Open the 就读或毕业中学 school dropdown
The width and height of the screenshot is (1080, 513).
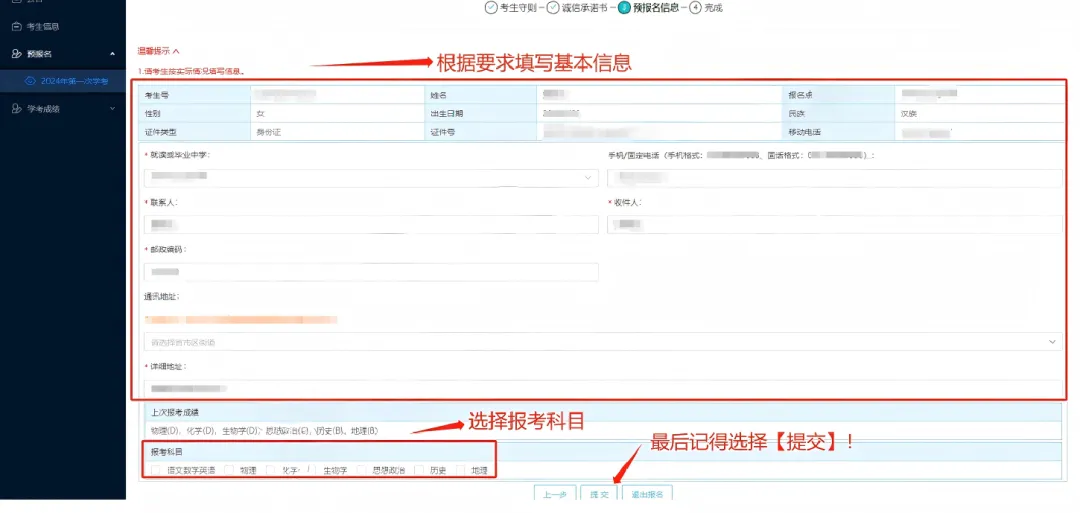click(371, 178)
